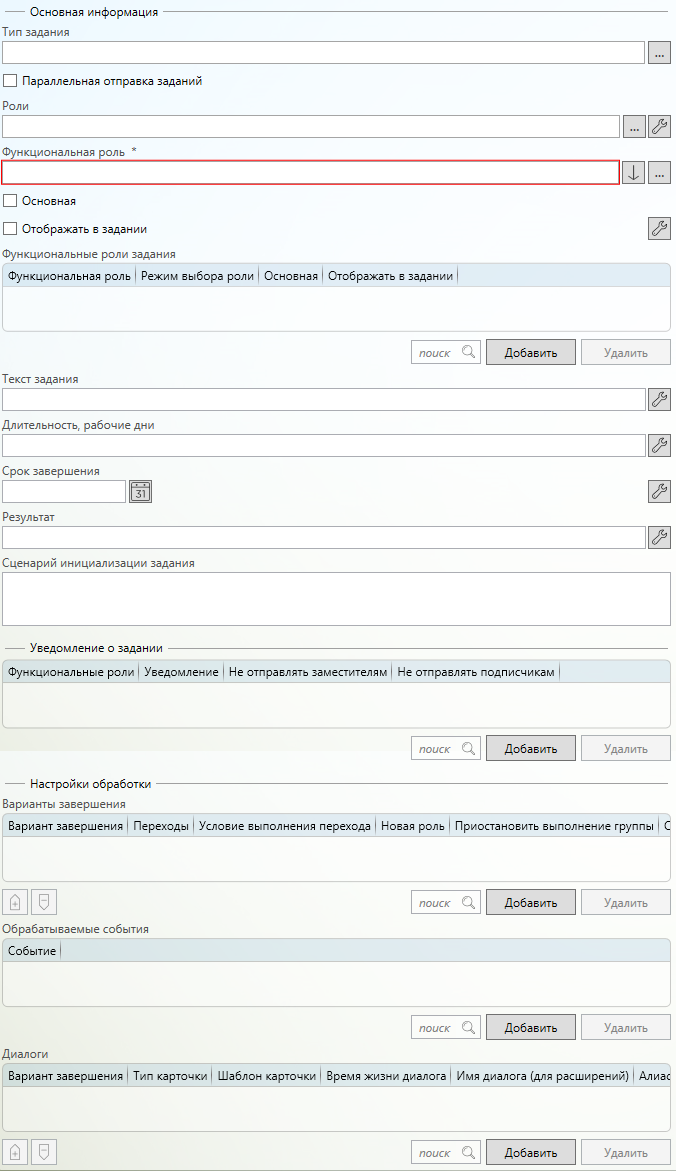Click the Сценарий инициализации задания text area
Image resolution: width=676 pixels, height=1171 pixels.
tap(336, 598)
